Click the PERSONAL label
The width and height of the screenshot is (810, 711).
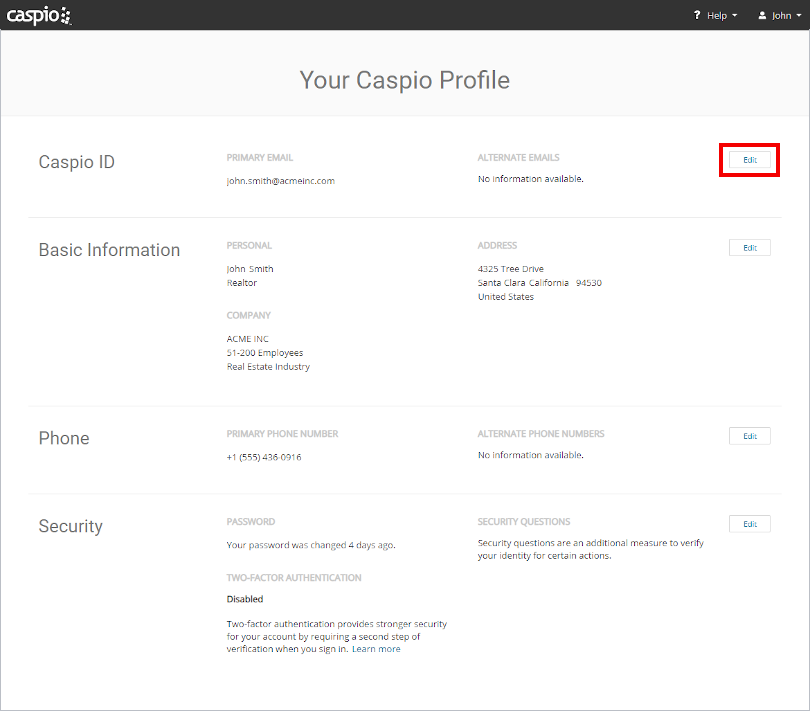point(249,245)
